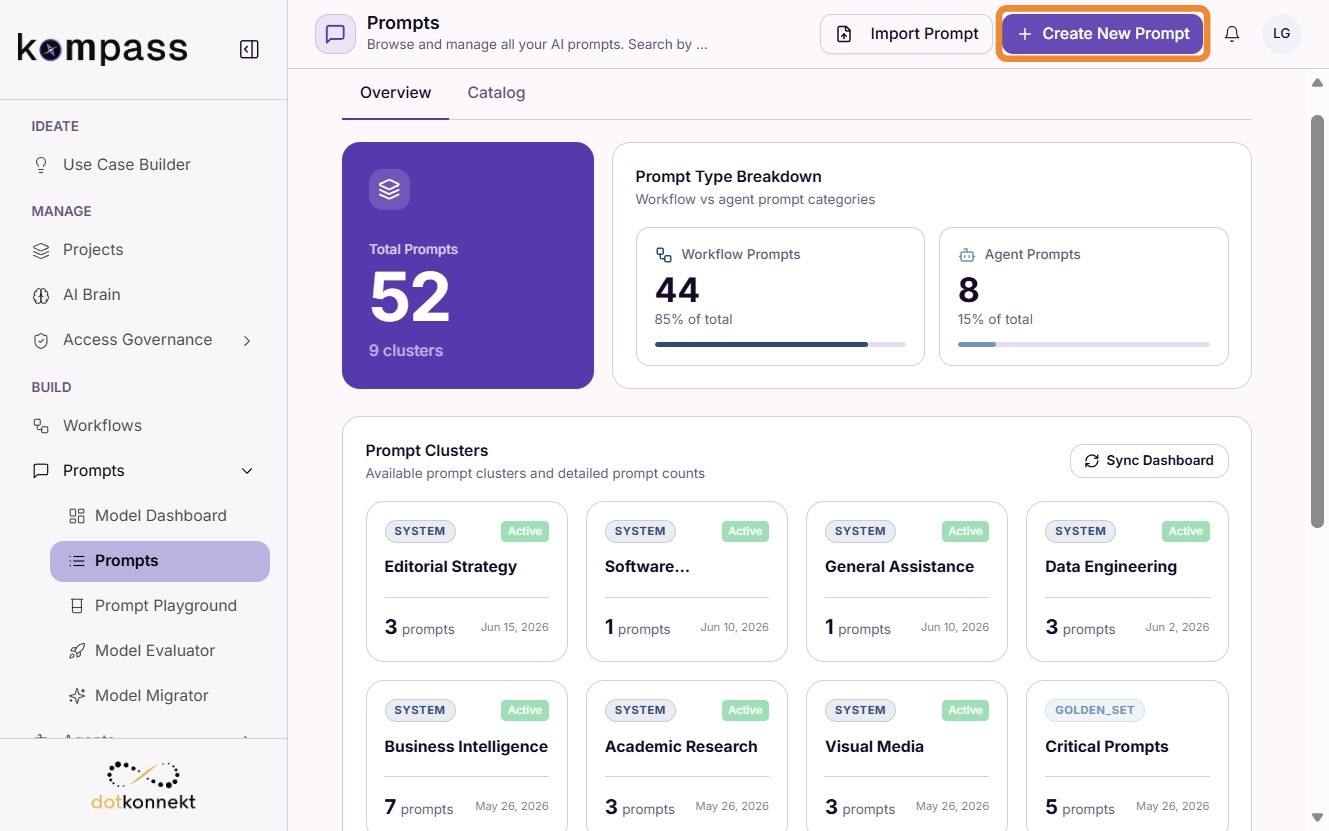Click the Projects layers icon
1329x831 pixels.
[41, 250]
